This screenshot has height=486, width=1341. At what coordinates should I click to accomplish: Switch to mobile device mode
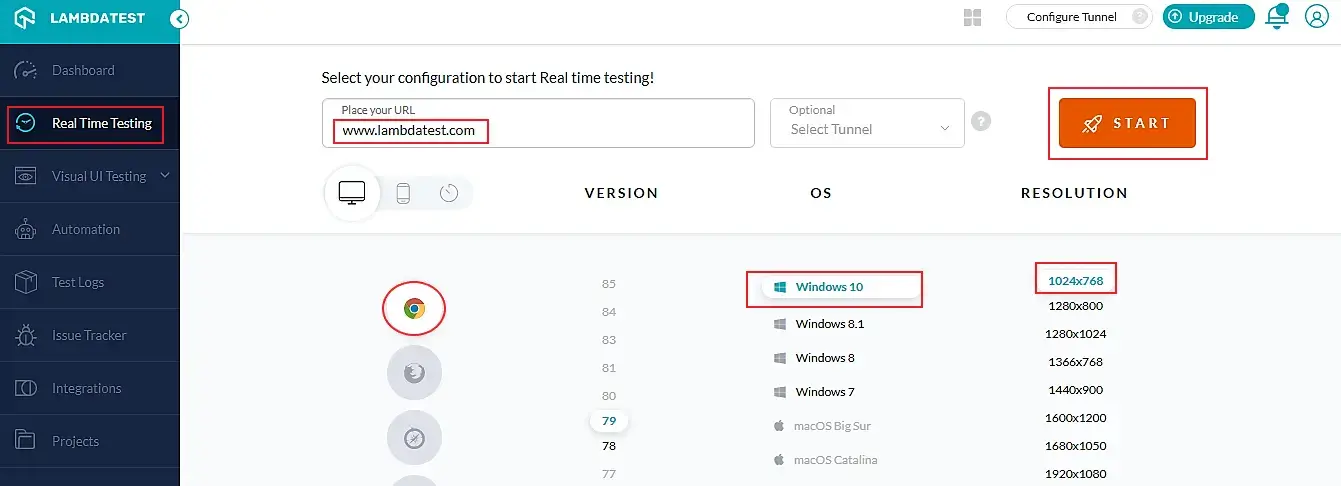[403, 193]
